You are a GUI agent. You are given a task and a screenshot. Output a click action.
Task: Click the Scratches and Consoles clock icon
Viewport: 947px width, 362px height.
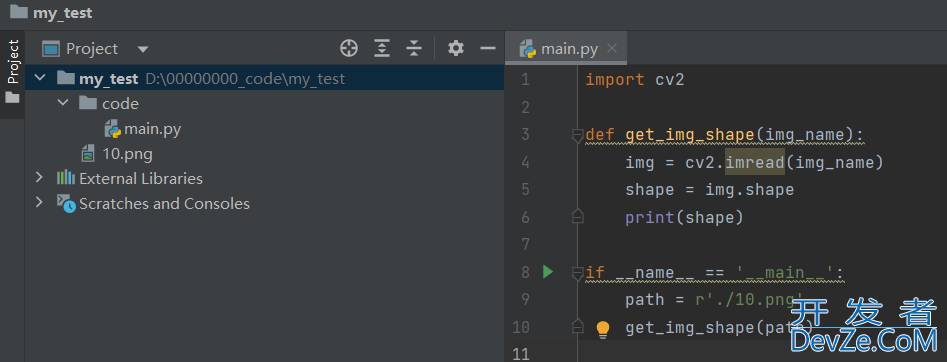pos(66,203)
